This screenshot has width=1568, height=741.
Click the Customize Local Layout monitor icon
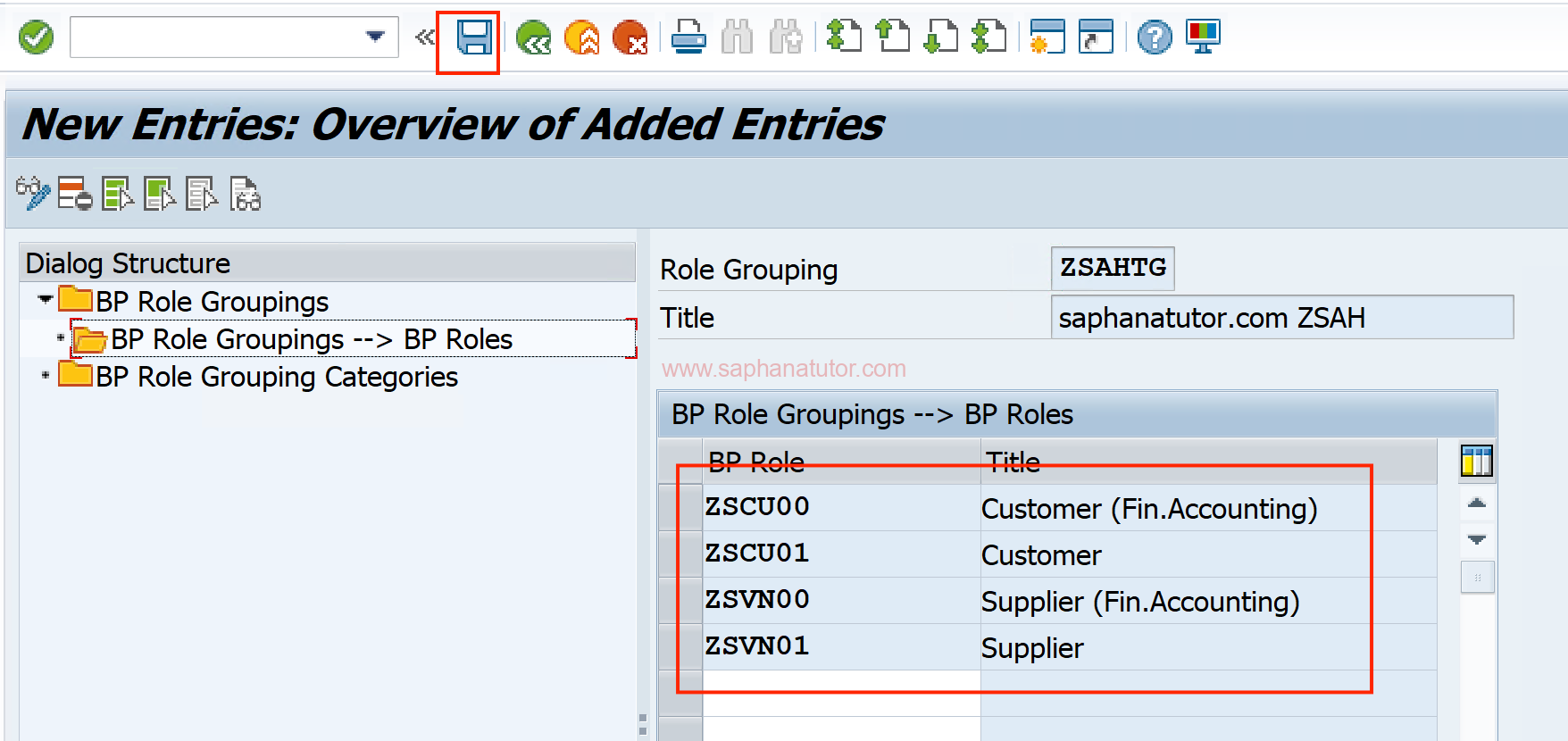1204,37
